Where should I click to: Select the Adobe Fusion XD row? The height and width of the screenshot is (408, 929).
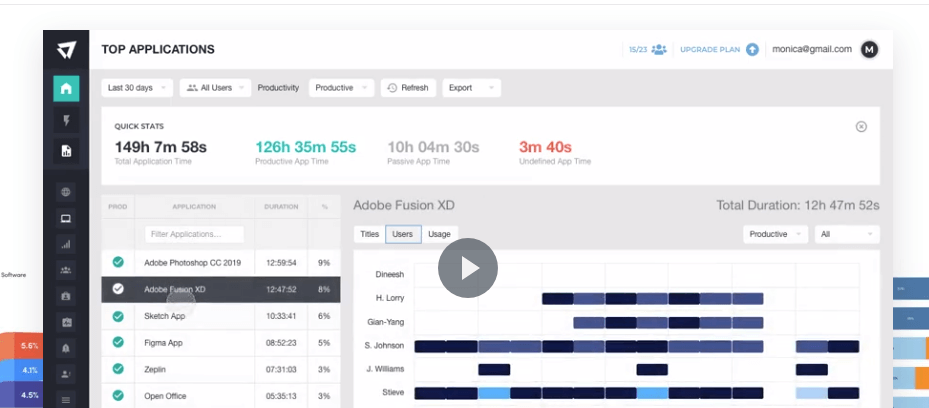[x=220, y=289]
